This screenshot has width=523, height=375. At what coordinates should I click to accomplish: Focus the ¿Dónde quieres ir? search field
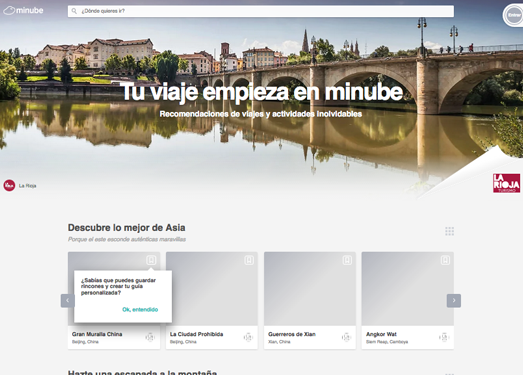tap(261, 11)
